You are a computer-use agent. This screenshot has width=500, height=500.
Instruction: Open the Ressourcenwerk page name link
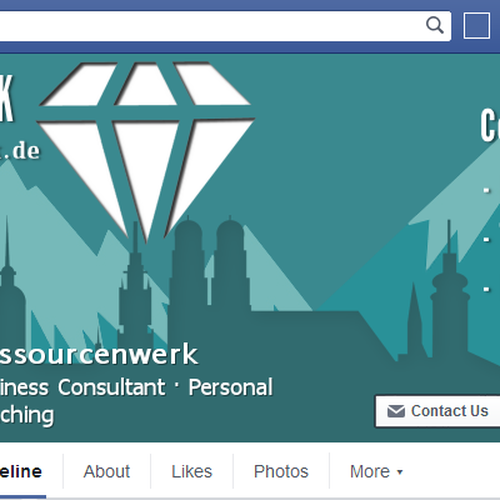click(99, 354)
